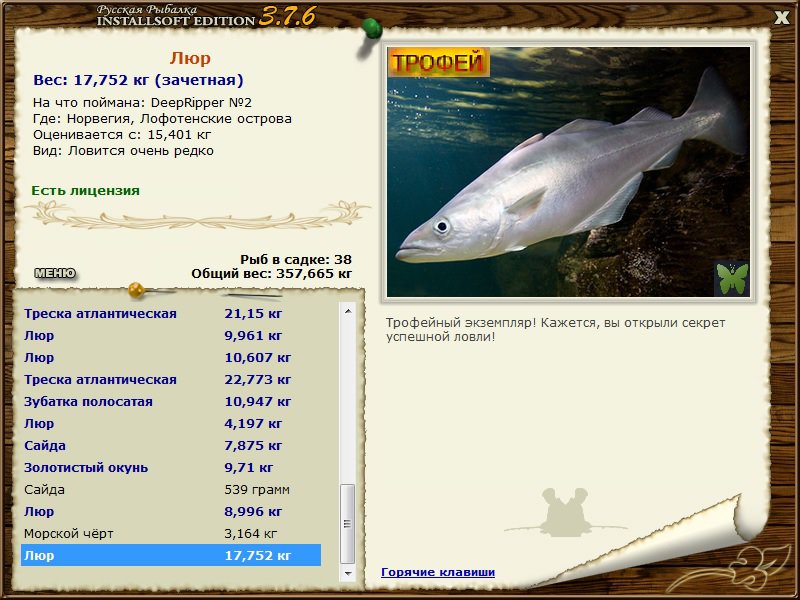This screenshot has width=800, height=600.
Task: Select Зубатка полосатая 10,947 кг entry
Action: [x=171, y=402]
